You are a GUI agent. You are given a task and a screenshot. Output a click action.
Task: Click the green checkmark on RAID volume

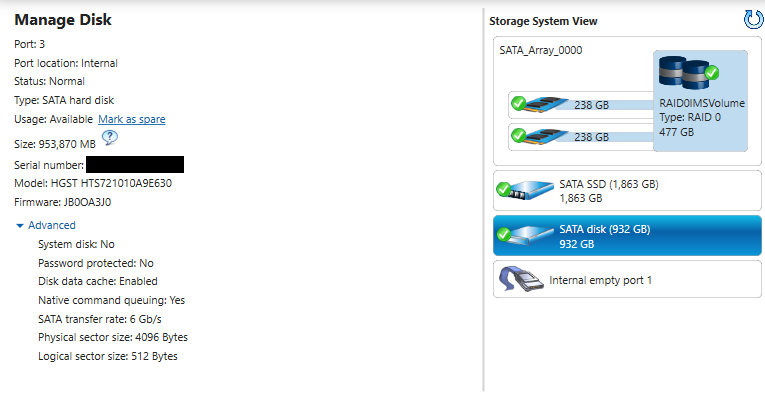(712, 73)
